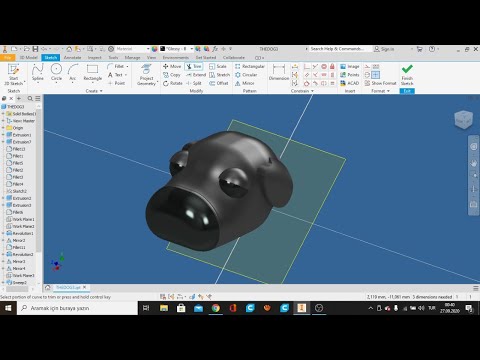Activate the Trim tool
Viewport: 480px width, 360px height.
point(194,66)
